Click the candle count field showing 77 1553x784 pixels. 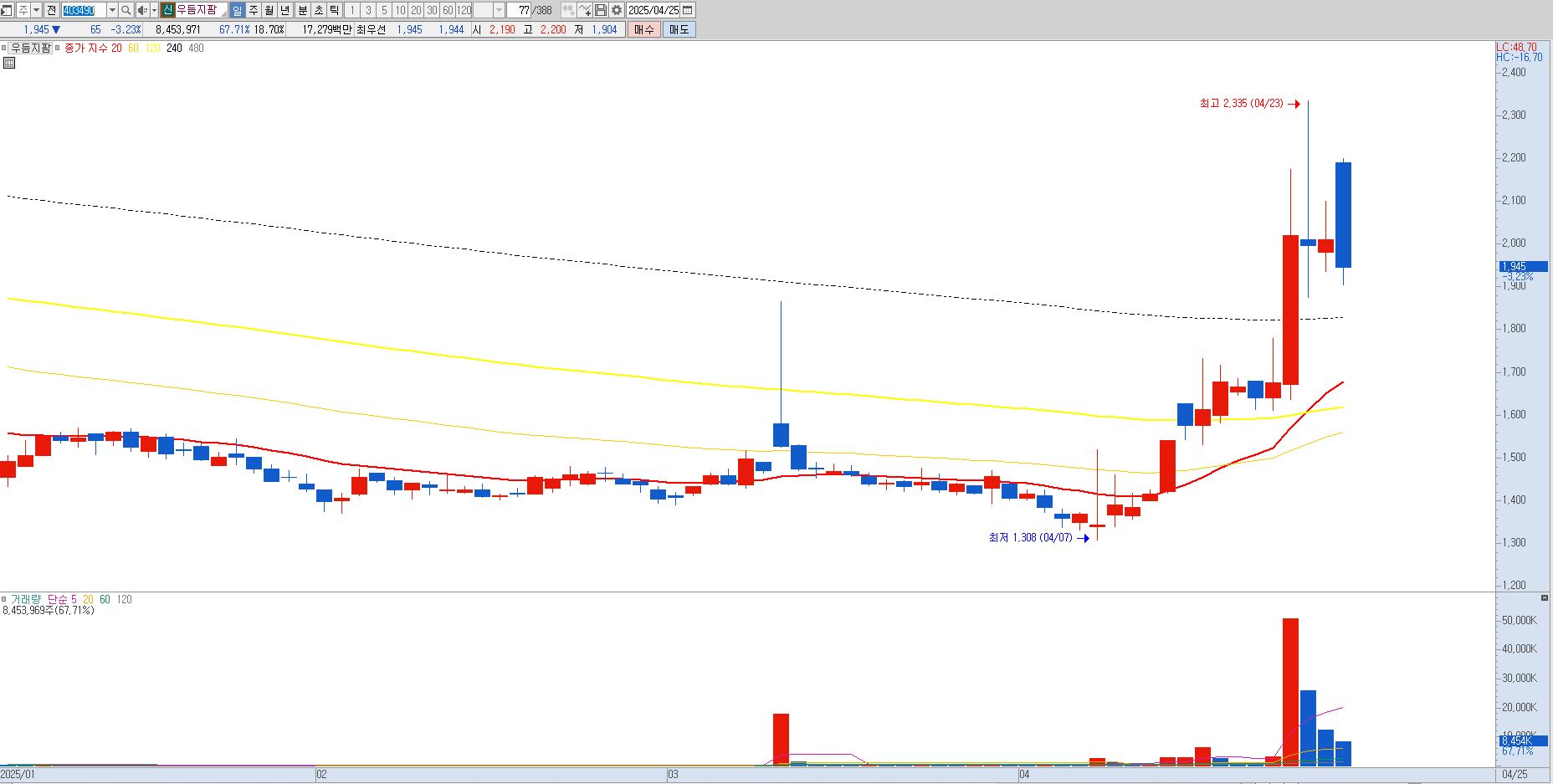pyautogui.click(x=519, y=10)
